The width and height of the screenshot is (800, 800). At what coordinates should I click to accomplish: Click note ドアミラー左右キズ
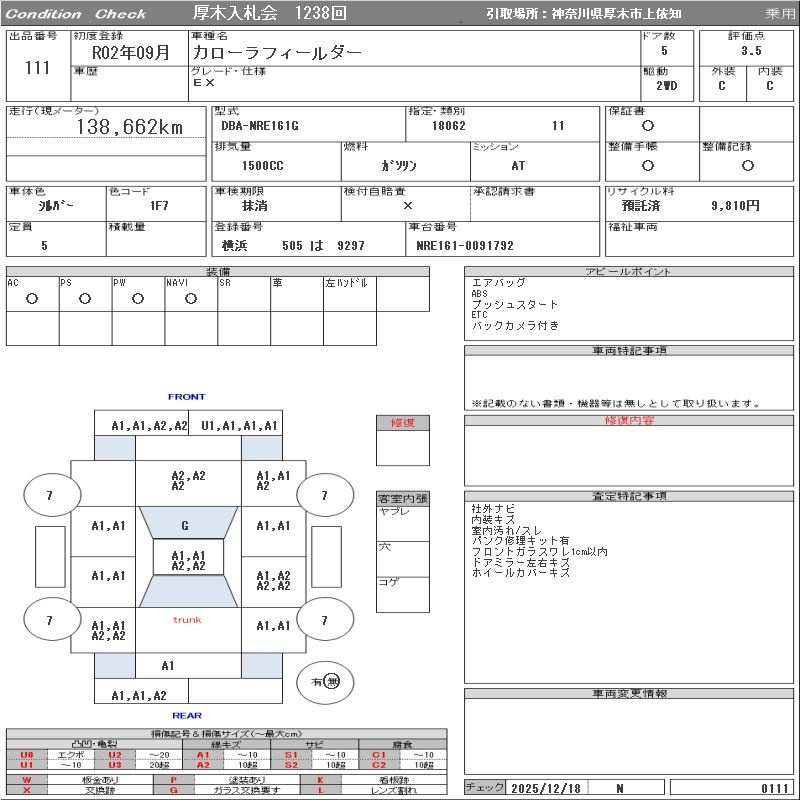pyautogui.click(x=520, y=562)
